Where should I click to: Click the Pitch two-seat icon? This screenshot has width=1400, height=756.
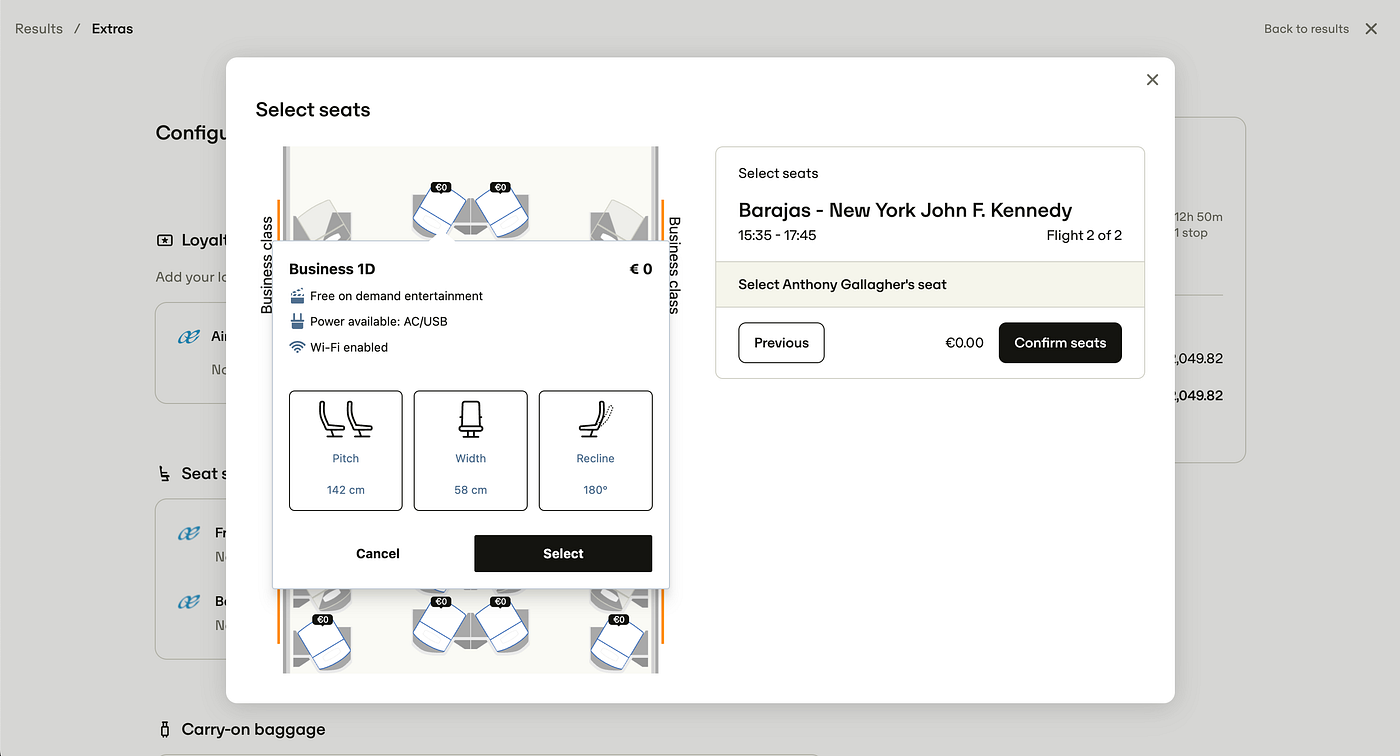345,419
